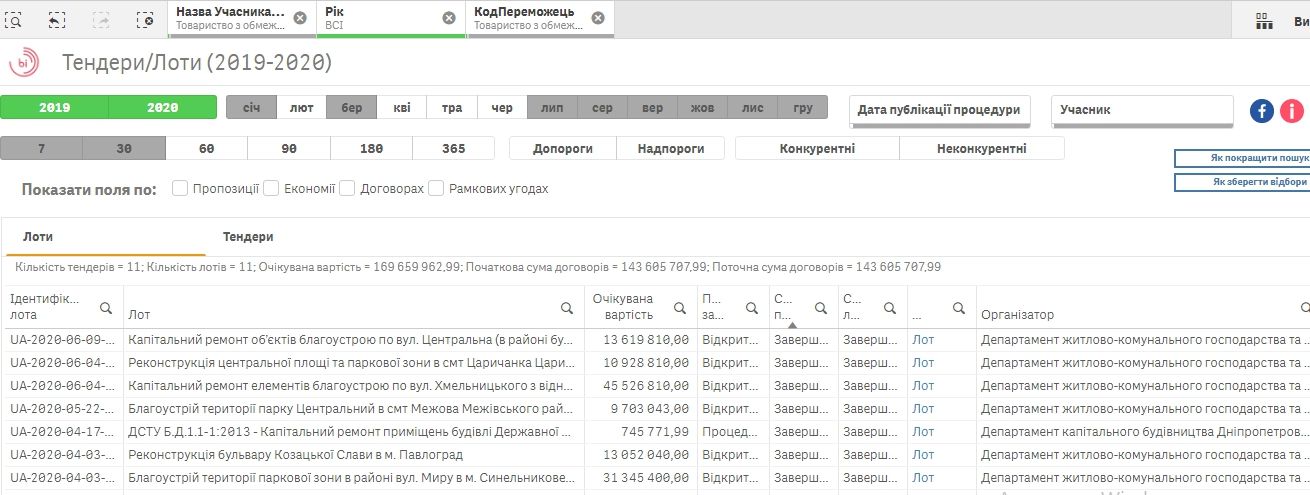Choose the 180 days period
Screen dimensions: 1310x495
[371, 149]
